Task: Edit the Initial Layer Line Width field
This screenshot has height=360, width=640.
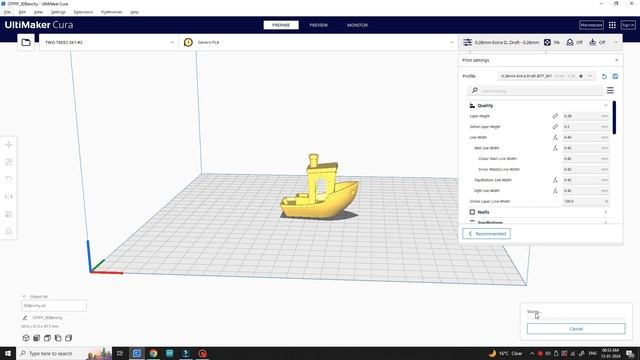Action: pyautogui.click(x=586, y=201)
